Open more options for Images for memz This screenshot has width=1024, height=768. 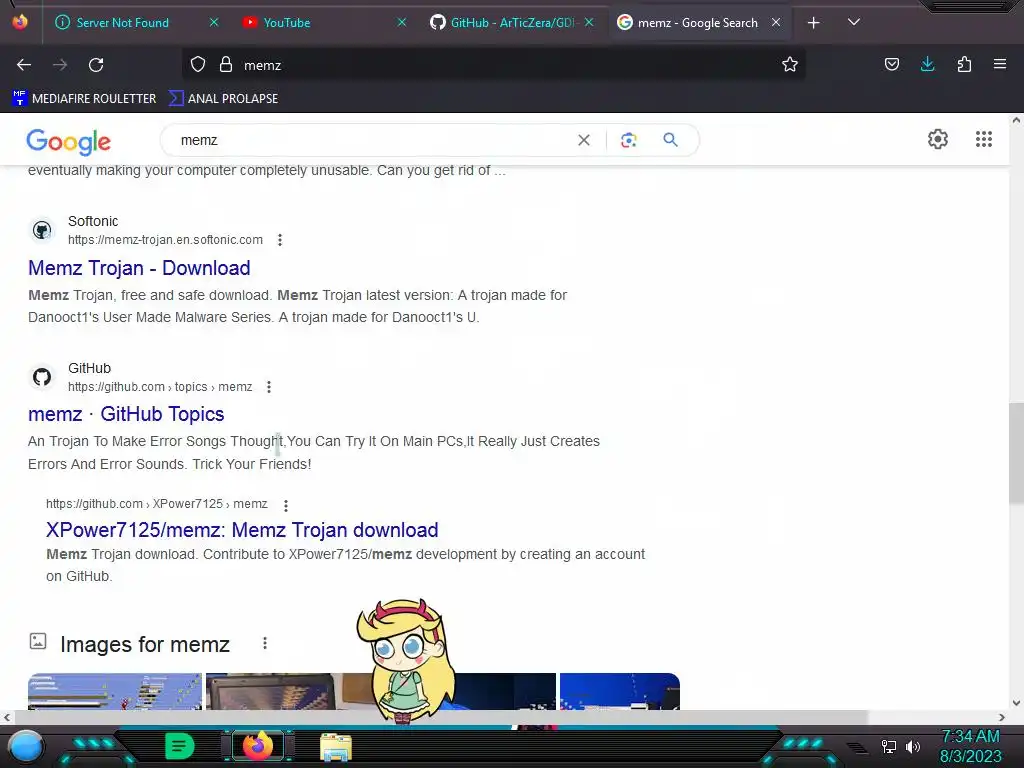(x=264, y=643)
